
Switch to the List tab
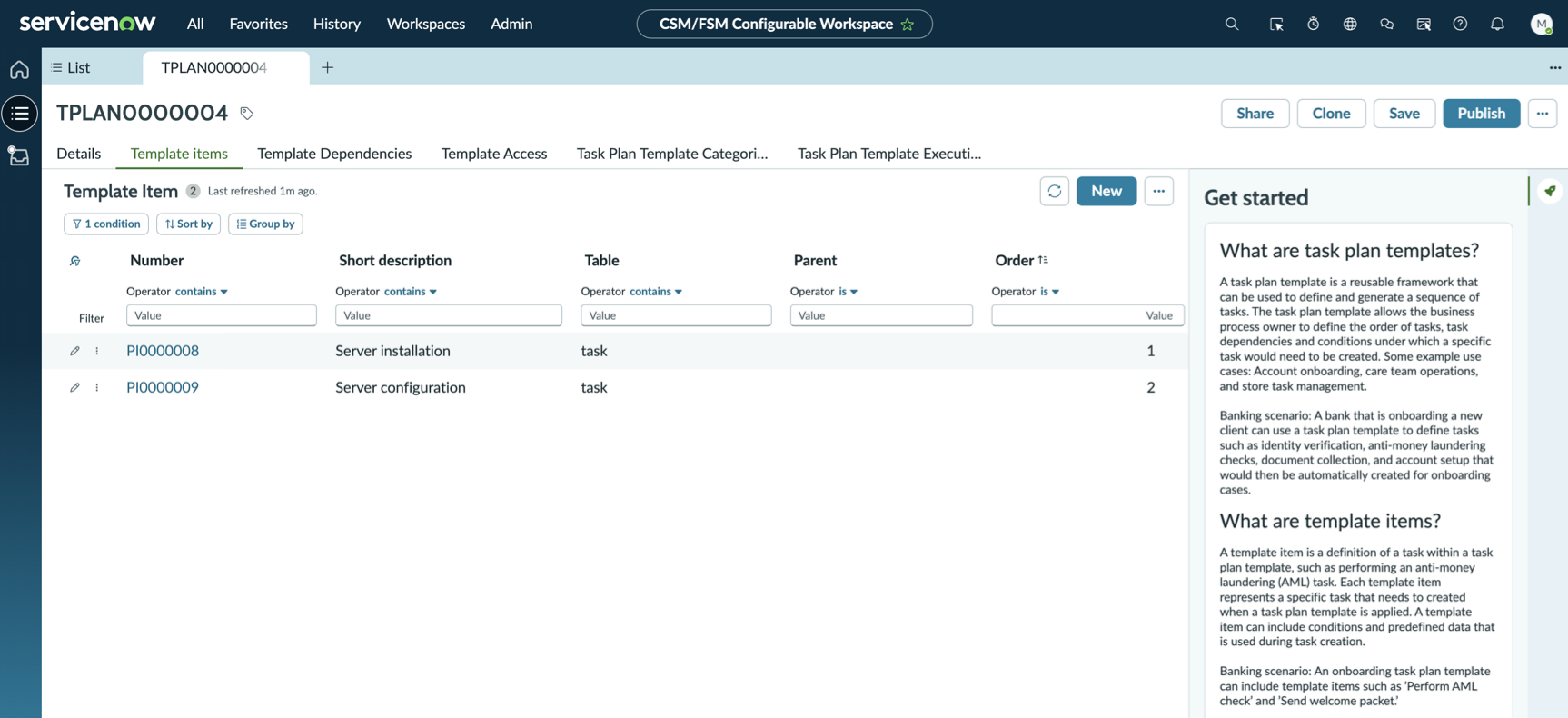[72, 67]
